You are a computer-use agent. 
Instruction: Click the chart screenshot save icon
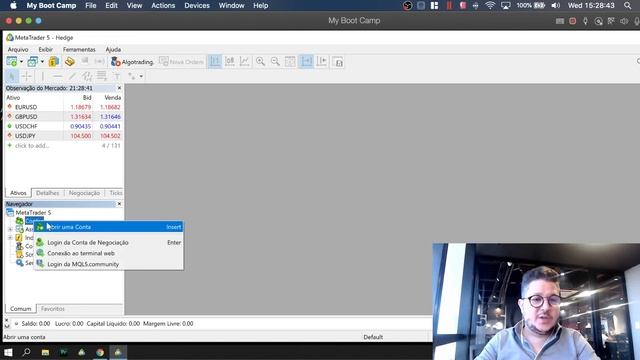tap(338, 62)
